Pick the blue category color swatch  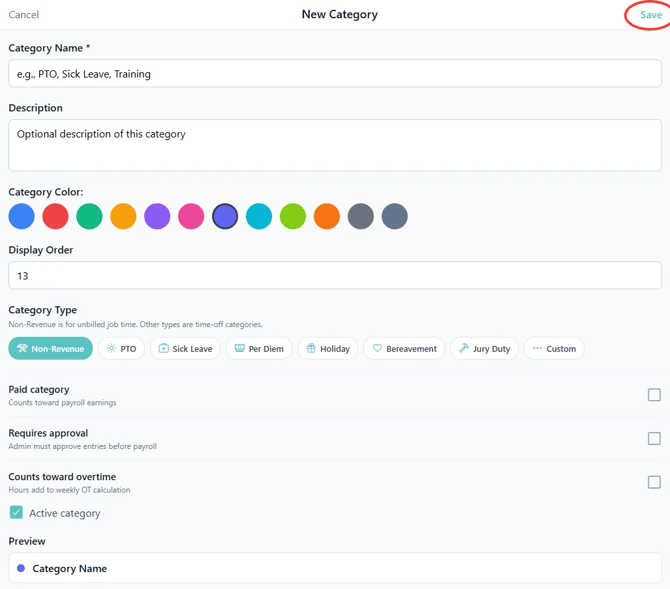coord(21,216)
